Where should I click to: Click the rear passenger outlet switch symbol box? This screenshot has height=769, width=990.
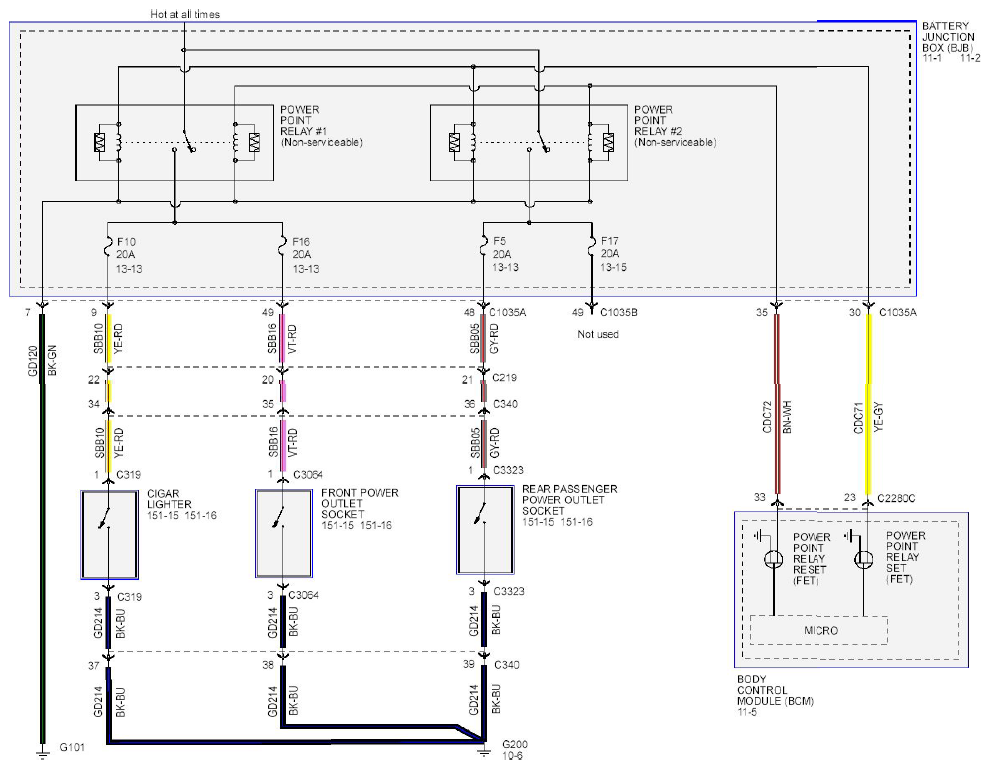485,530
